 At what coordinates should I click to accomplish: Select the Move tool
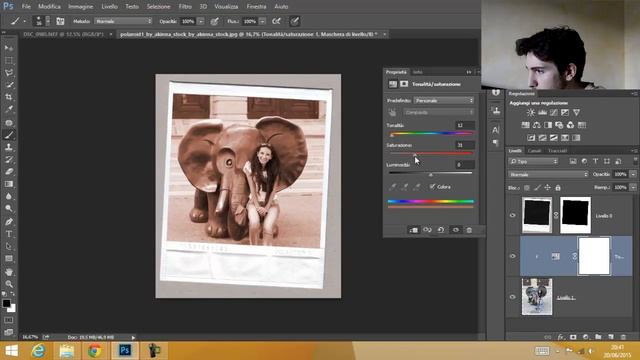point(9,48)
